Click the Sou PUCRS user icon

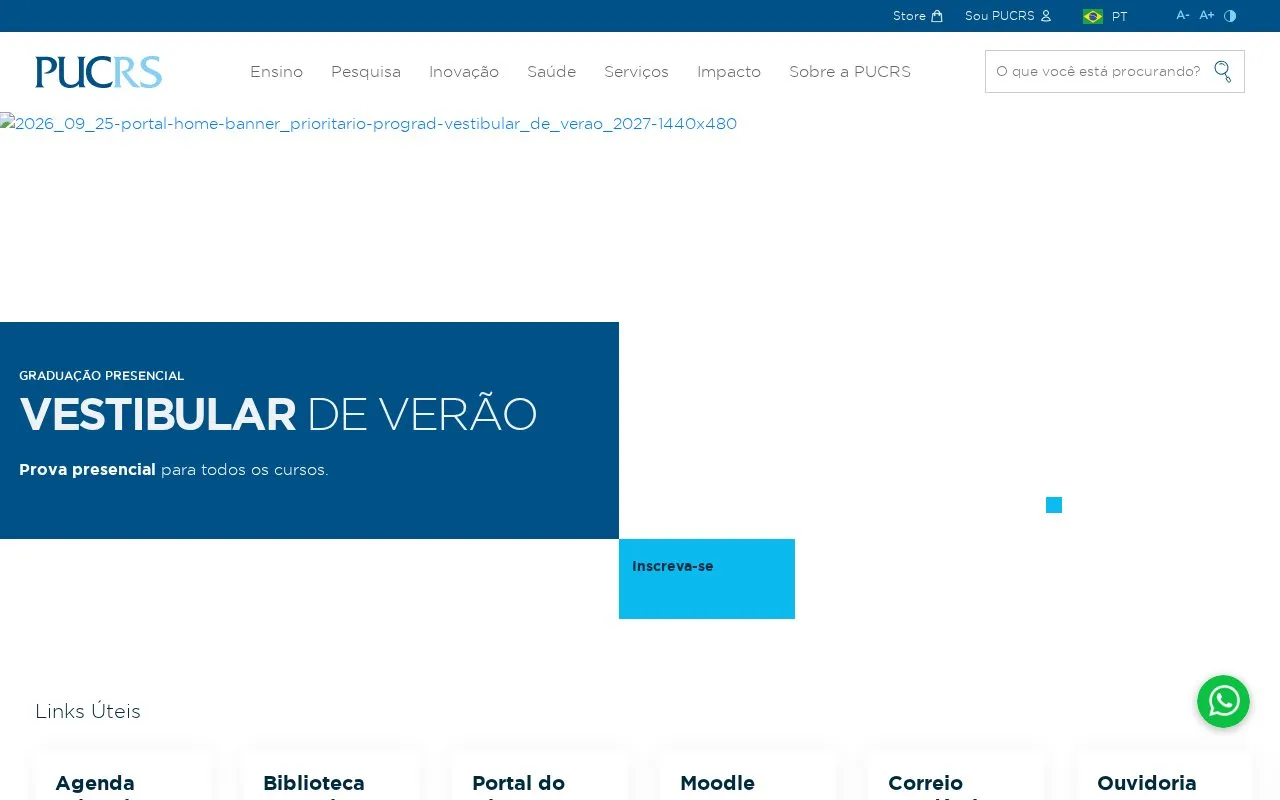(1046, 16)
